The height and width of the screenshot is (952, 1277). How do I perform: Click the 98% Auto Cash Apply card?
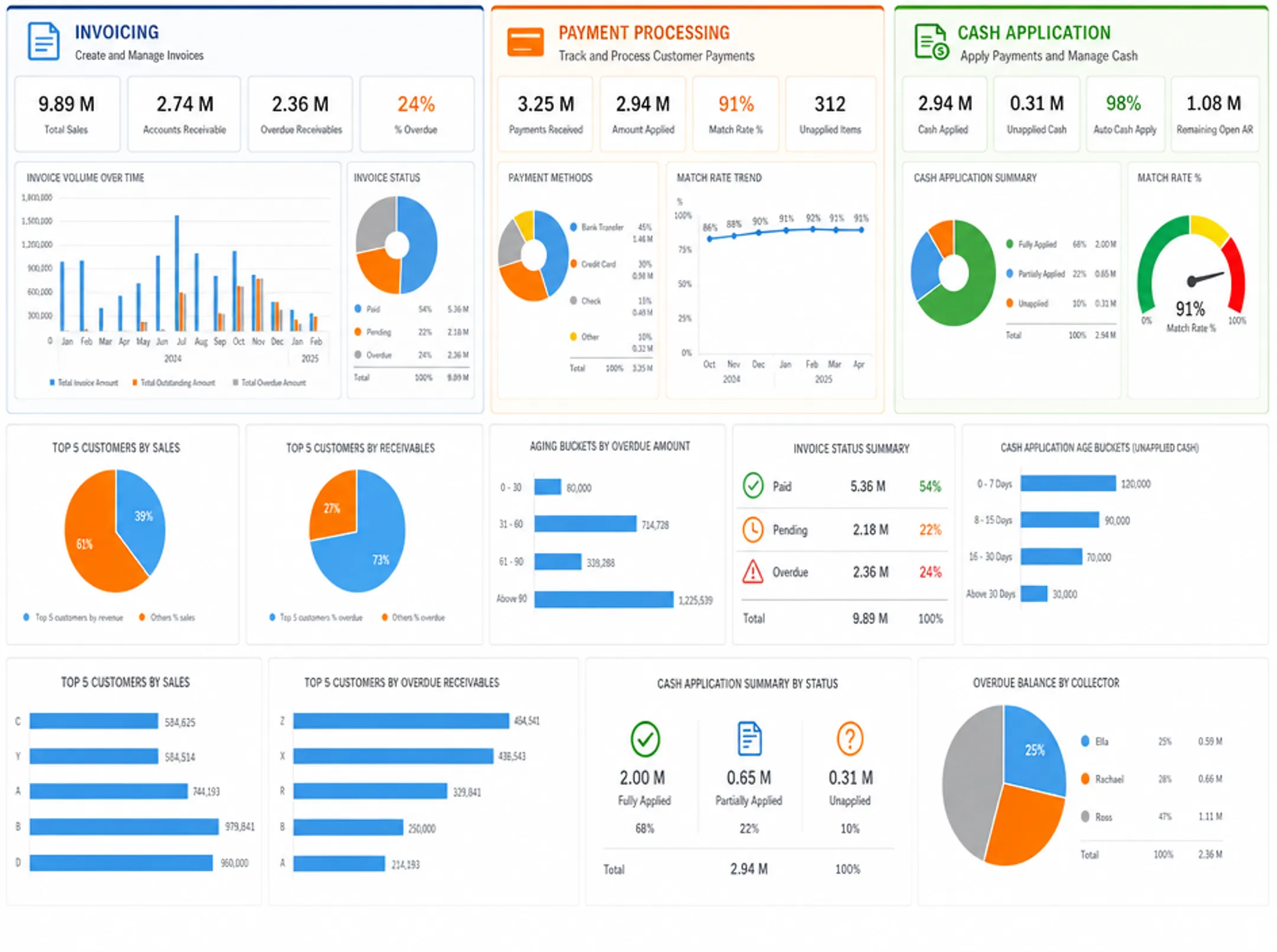tap(1124, 113)
